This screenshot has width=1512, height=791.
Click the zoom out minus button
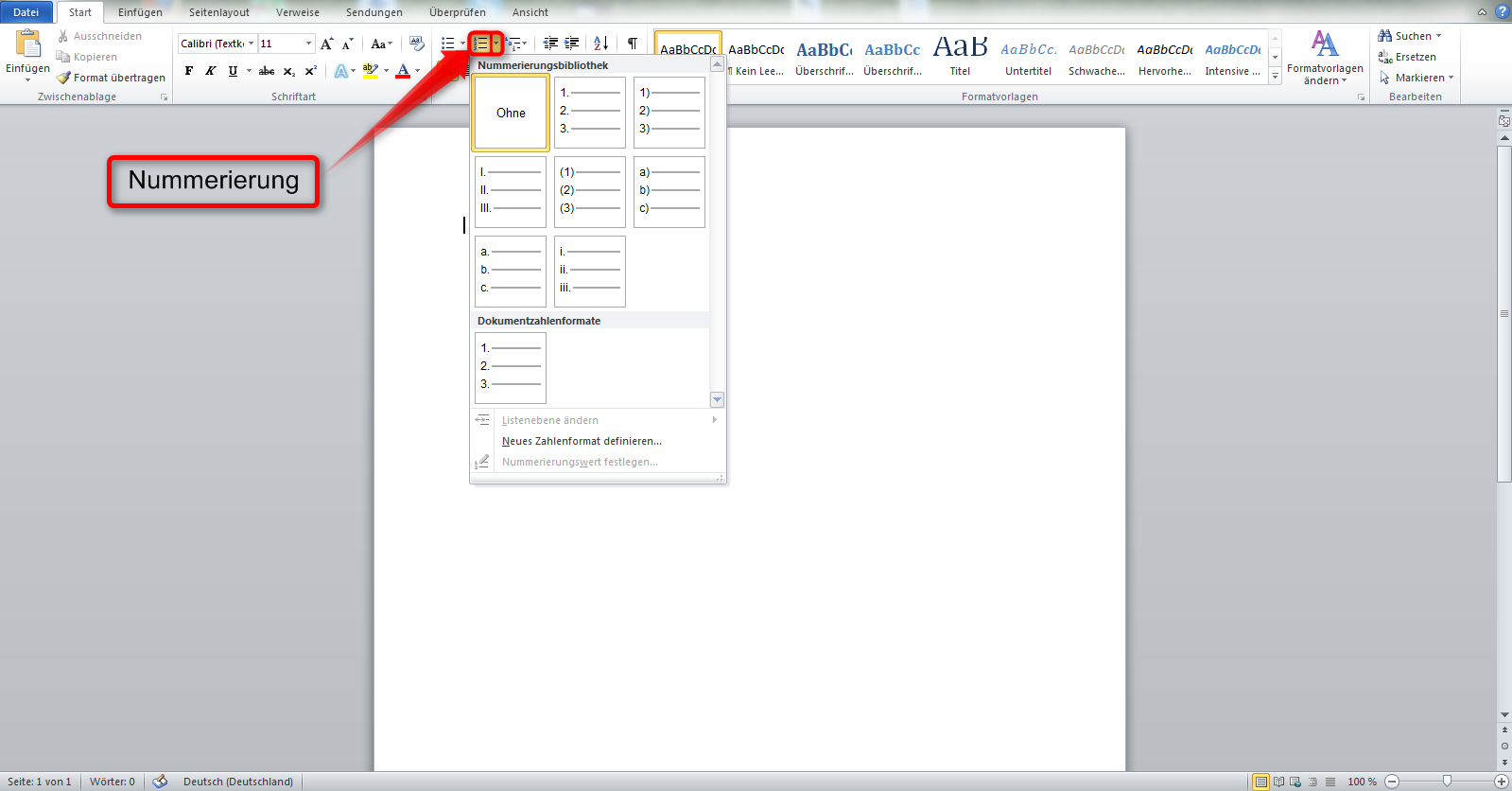1392,782
